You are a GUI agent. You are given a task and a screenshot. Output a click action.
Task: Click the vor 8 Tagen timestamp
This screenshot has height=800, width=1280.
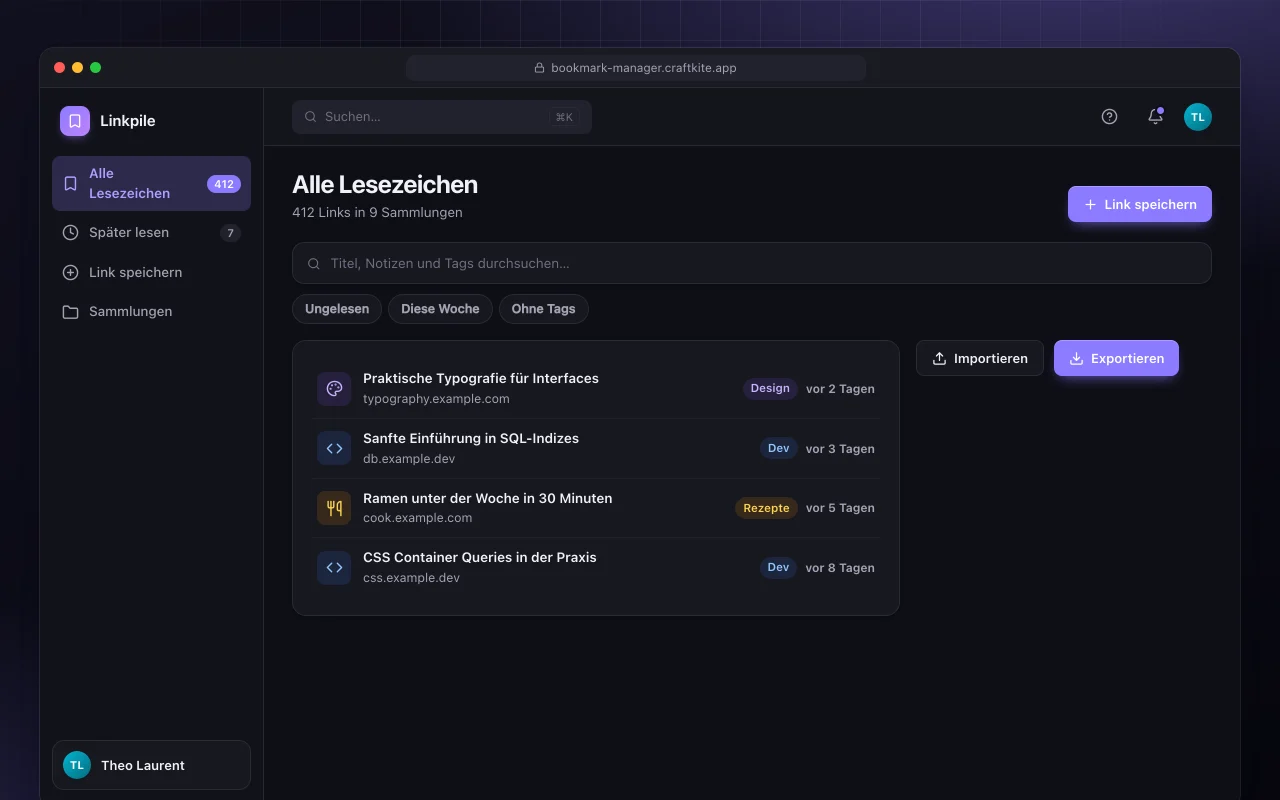840,568
